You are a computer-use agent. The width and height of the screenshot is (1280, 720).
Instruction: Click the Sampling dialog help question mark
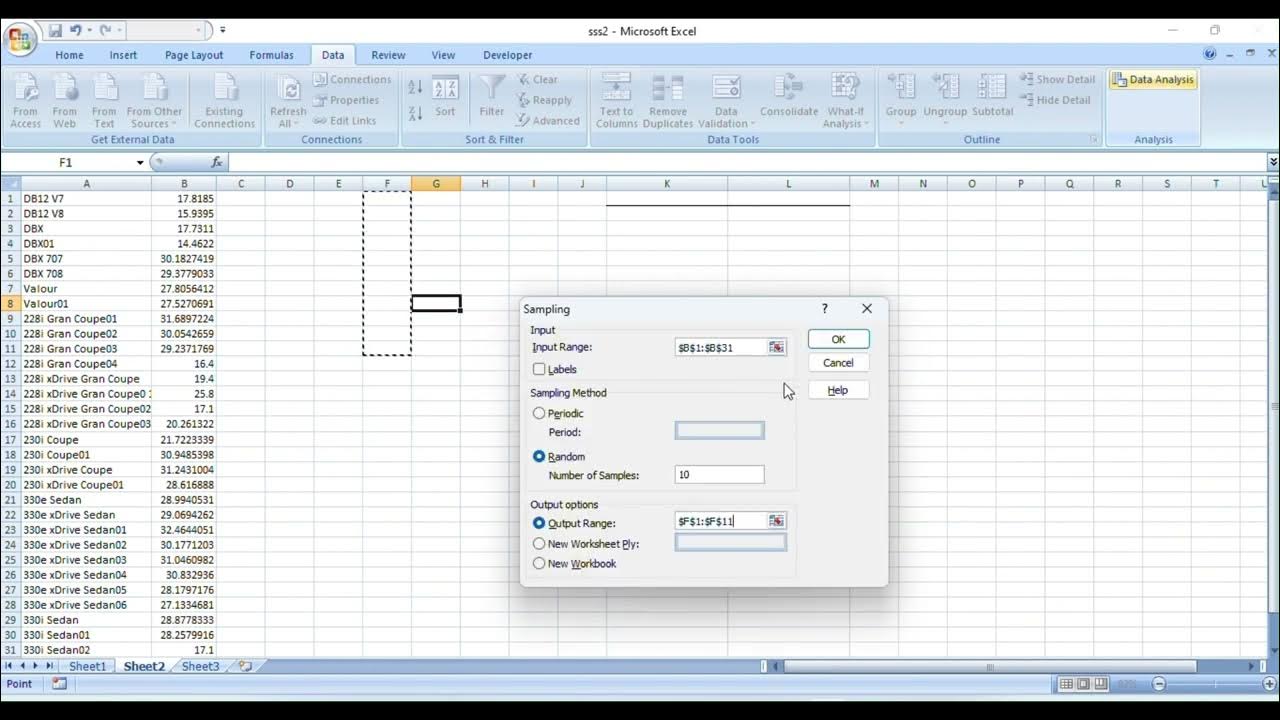825,309
